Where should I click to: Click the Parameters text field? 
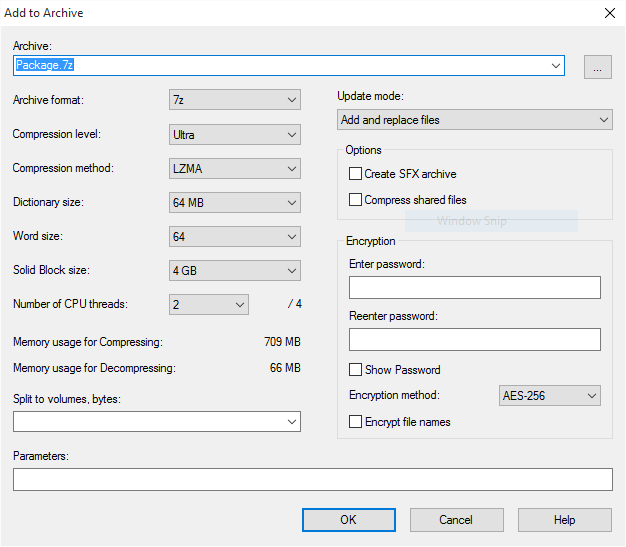point(312,480)
